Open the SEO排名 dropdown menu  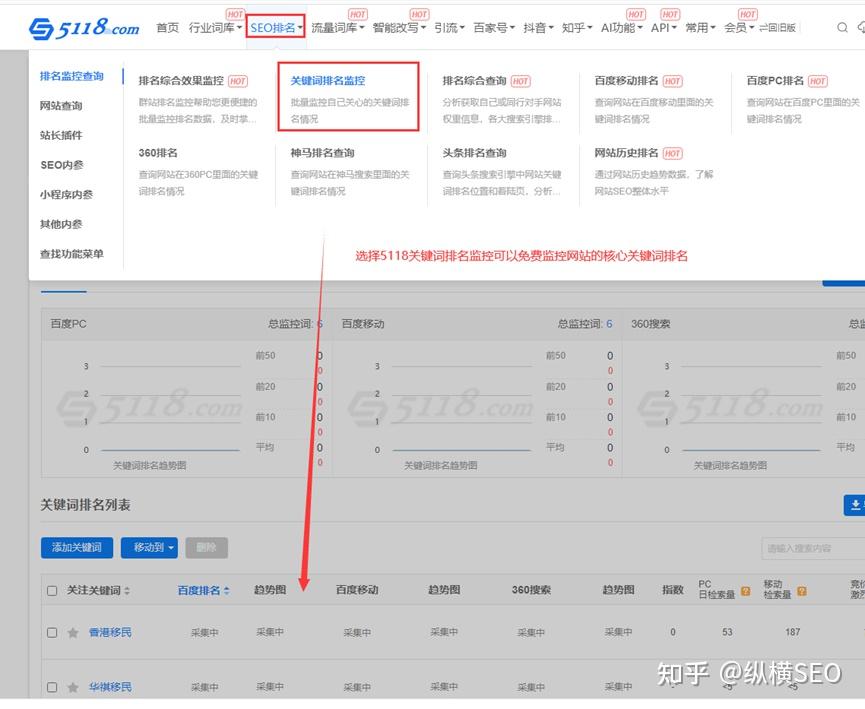pos(275,28)
